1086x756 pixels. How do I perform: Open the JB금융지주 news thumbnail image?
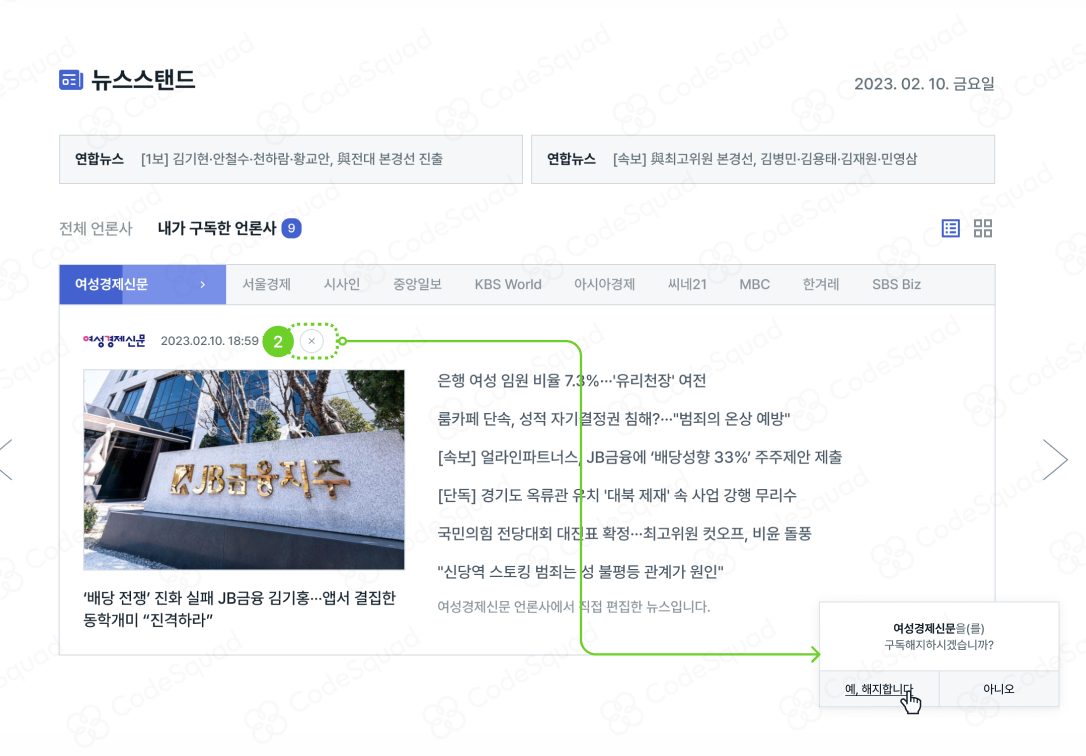pyautogui.click(x=244, y=470)
